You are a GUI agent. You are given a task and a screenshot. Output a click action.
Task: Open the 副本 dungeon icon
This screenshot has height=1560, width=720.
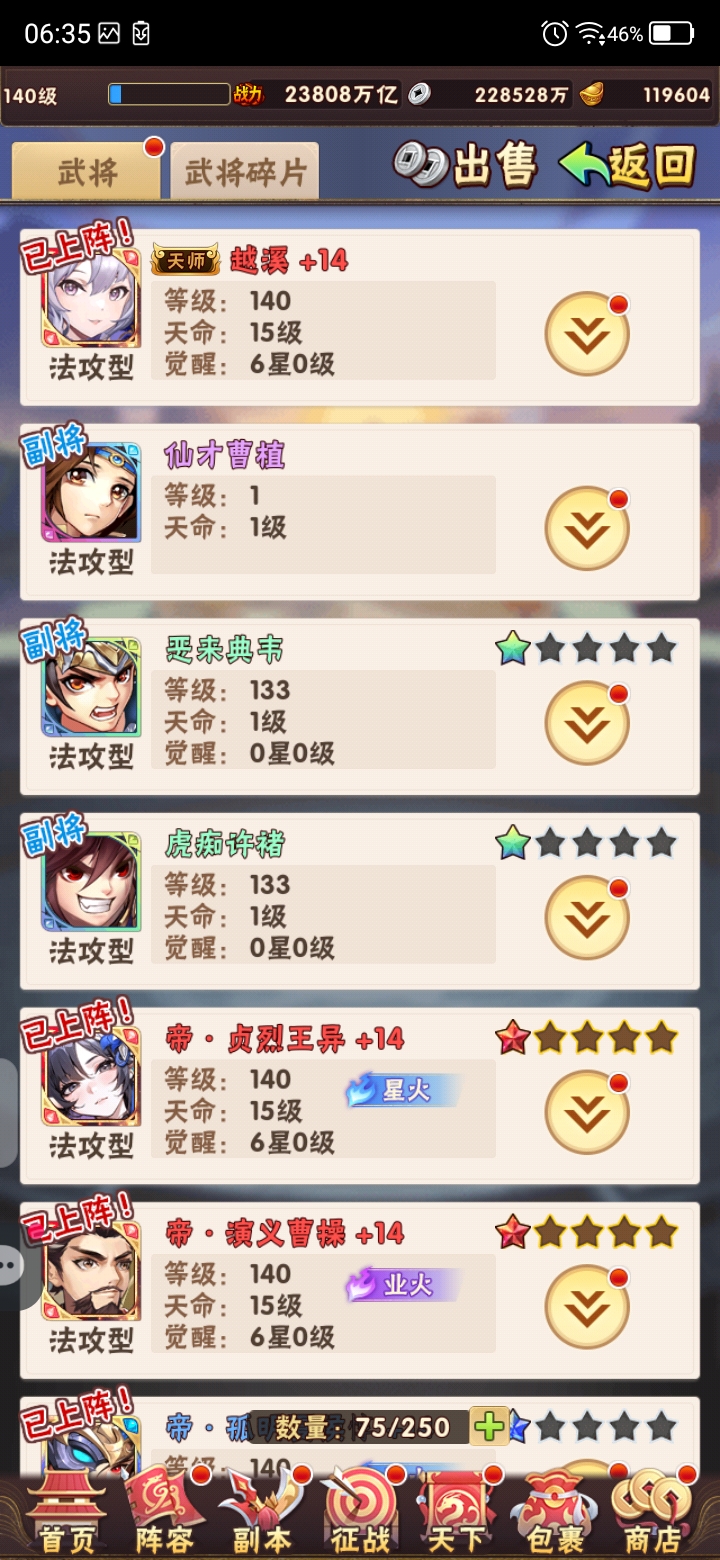coord(261,1512)
